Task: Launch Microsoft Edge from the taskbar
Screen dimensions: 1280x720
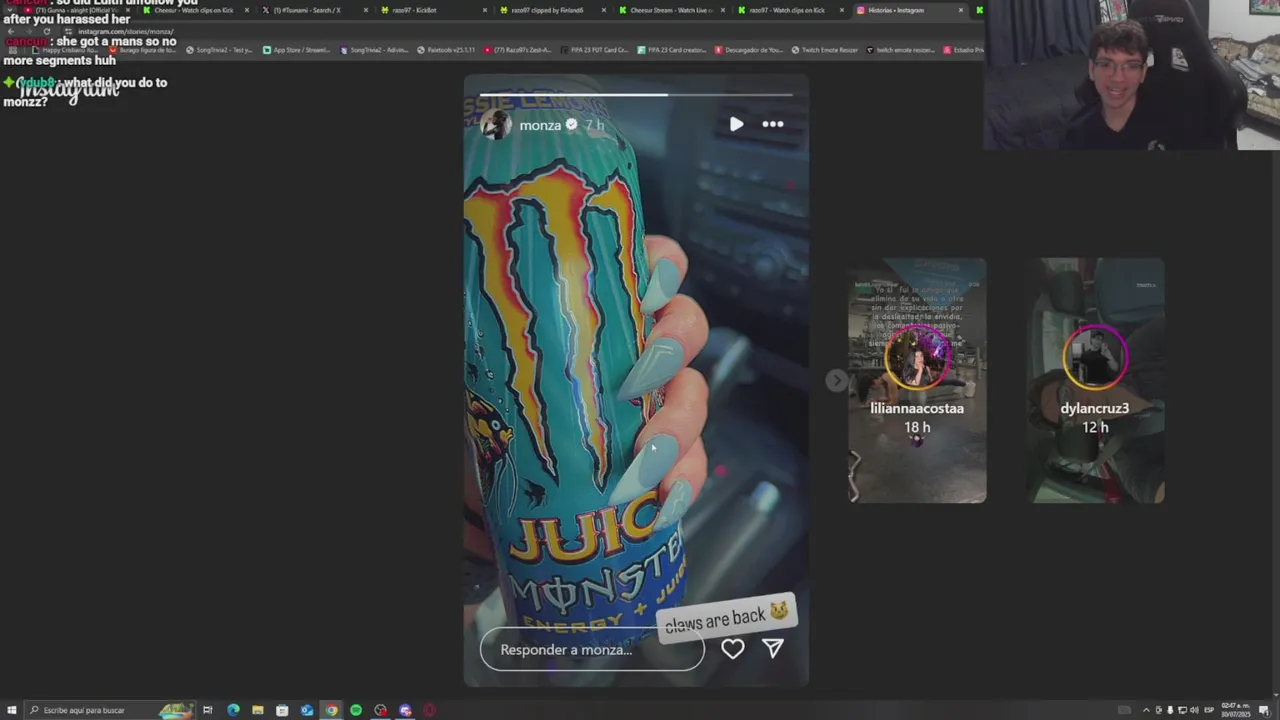Action: click(x=233, y=710)
